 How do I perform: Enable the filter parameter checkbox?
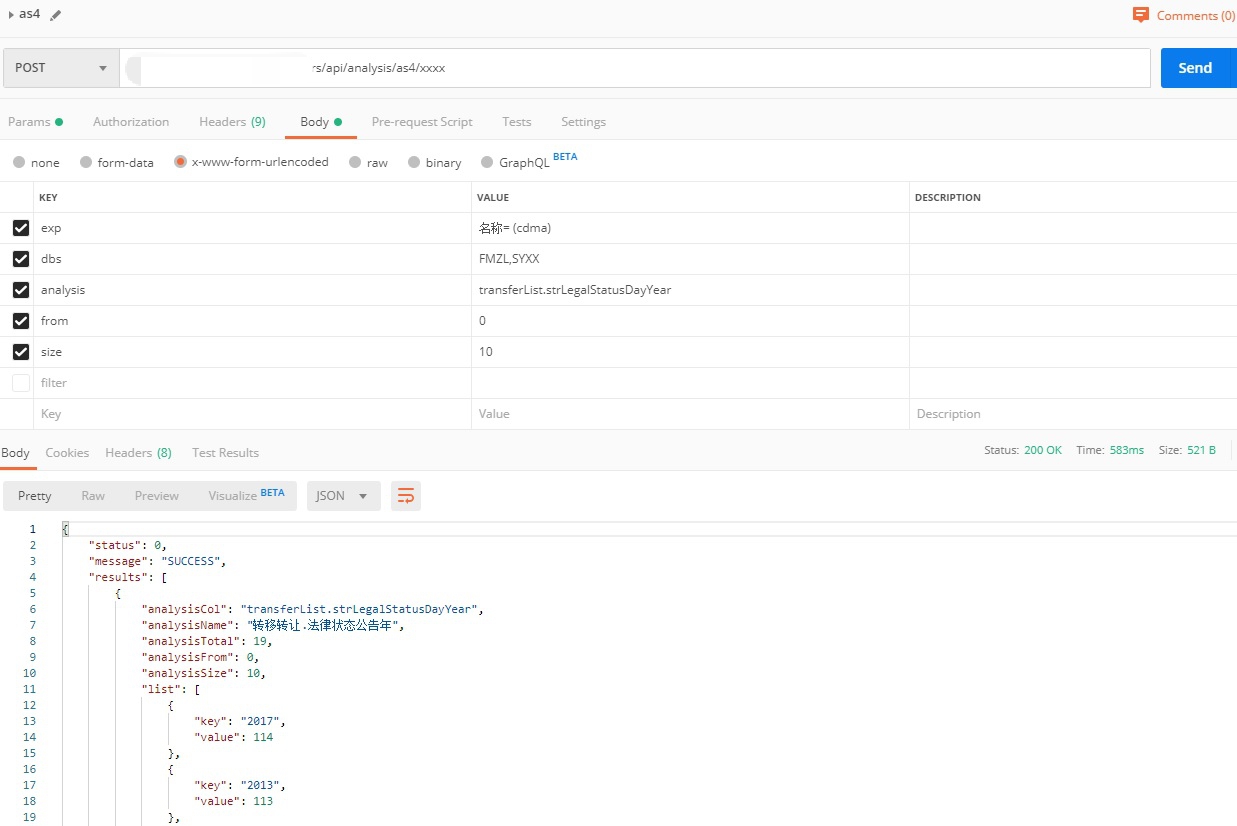pos(21,383)
